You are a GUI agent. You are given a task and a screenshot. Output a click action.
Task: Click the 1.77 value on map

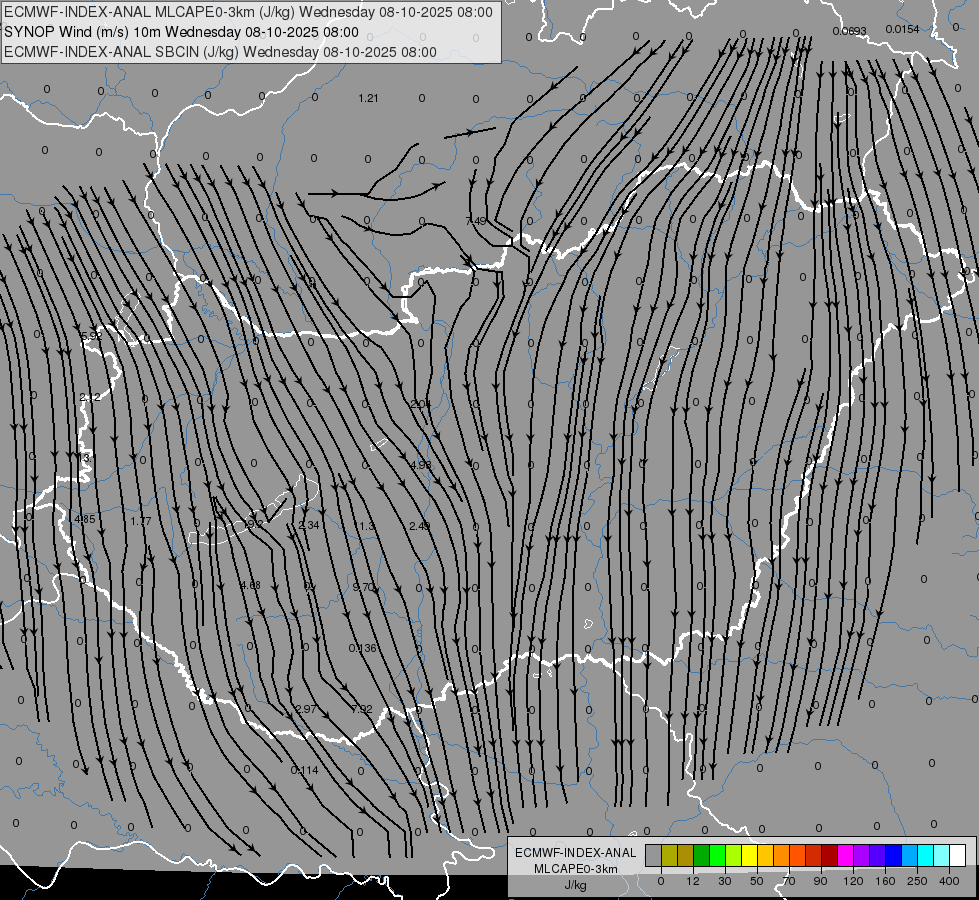coord(140,521)
